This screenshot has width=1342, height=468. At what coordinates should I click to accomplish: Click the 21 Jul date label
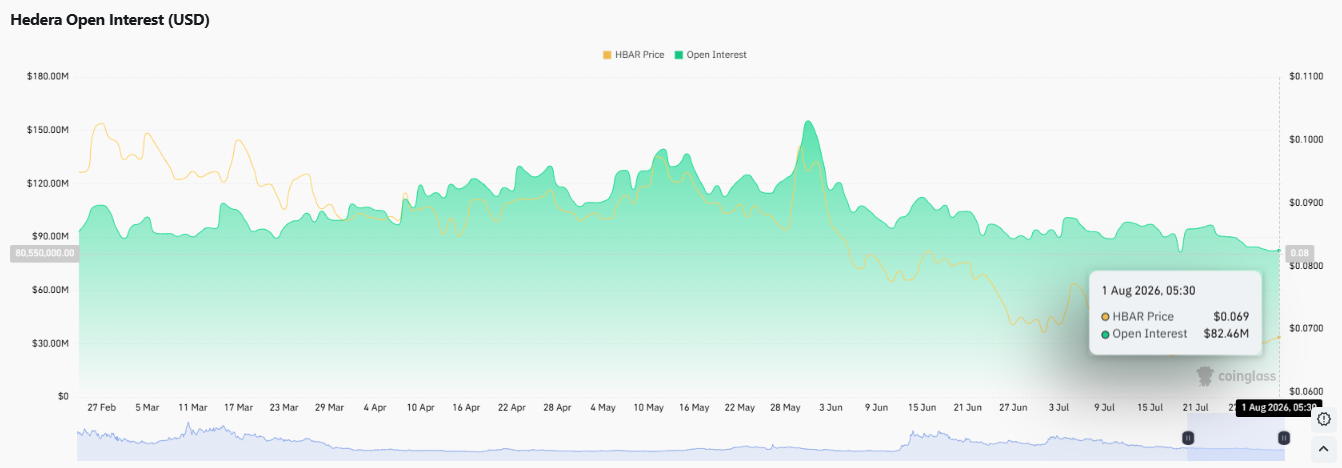(x=1196, y=408)
